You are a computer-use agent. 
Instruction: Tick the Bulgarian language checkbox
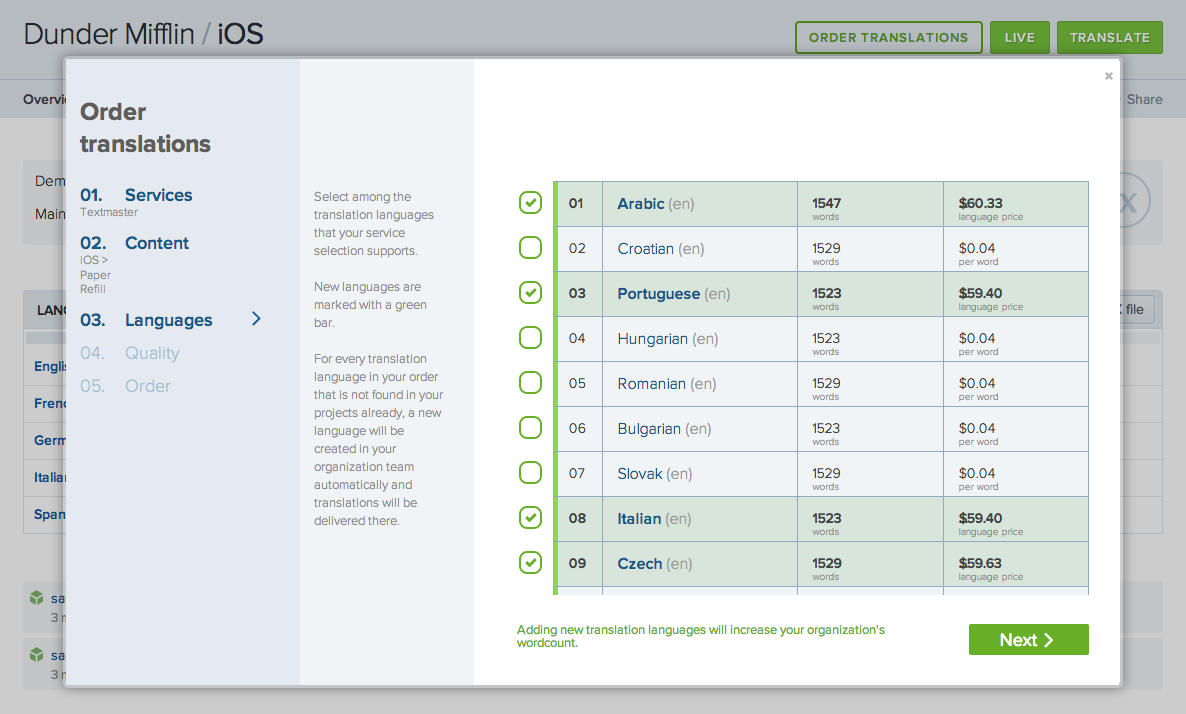(x=530, y=428)
